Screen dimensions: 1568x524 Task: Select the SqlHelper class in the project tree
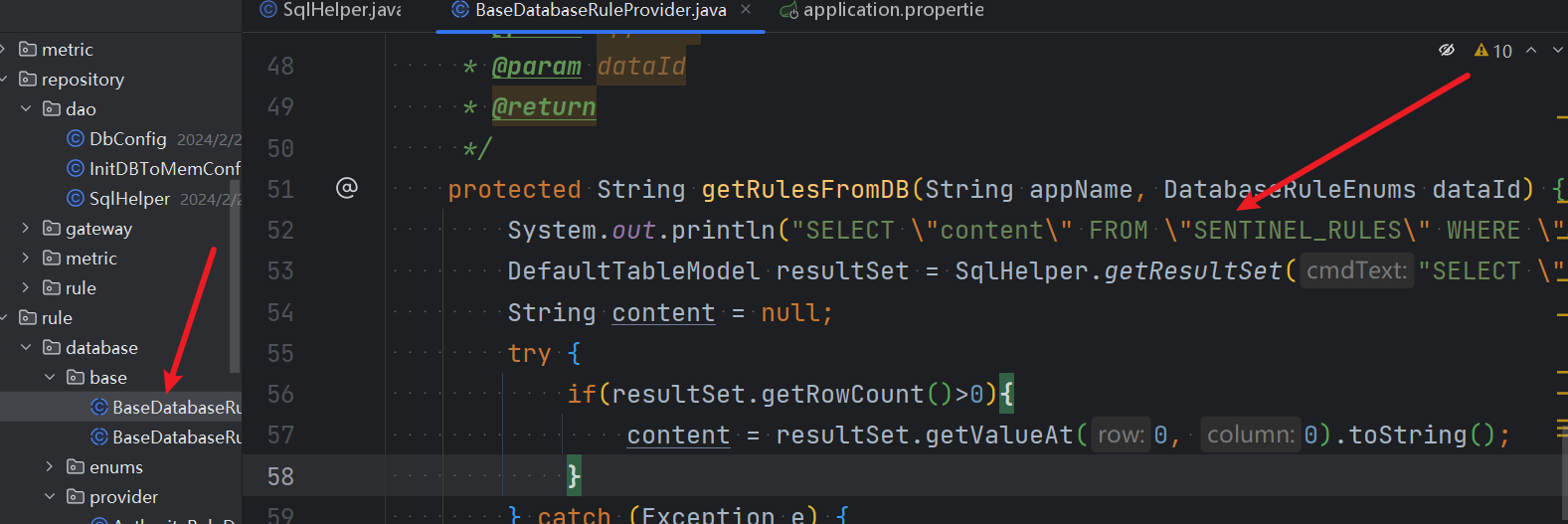129,199
